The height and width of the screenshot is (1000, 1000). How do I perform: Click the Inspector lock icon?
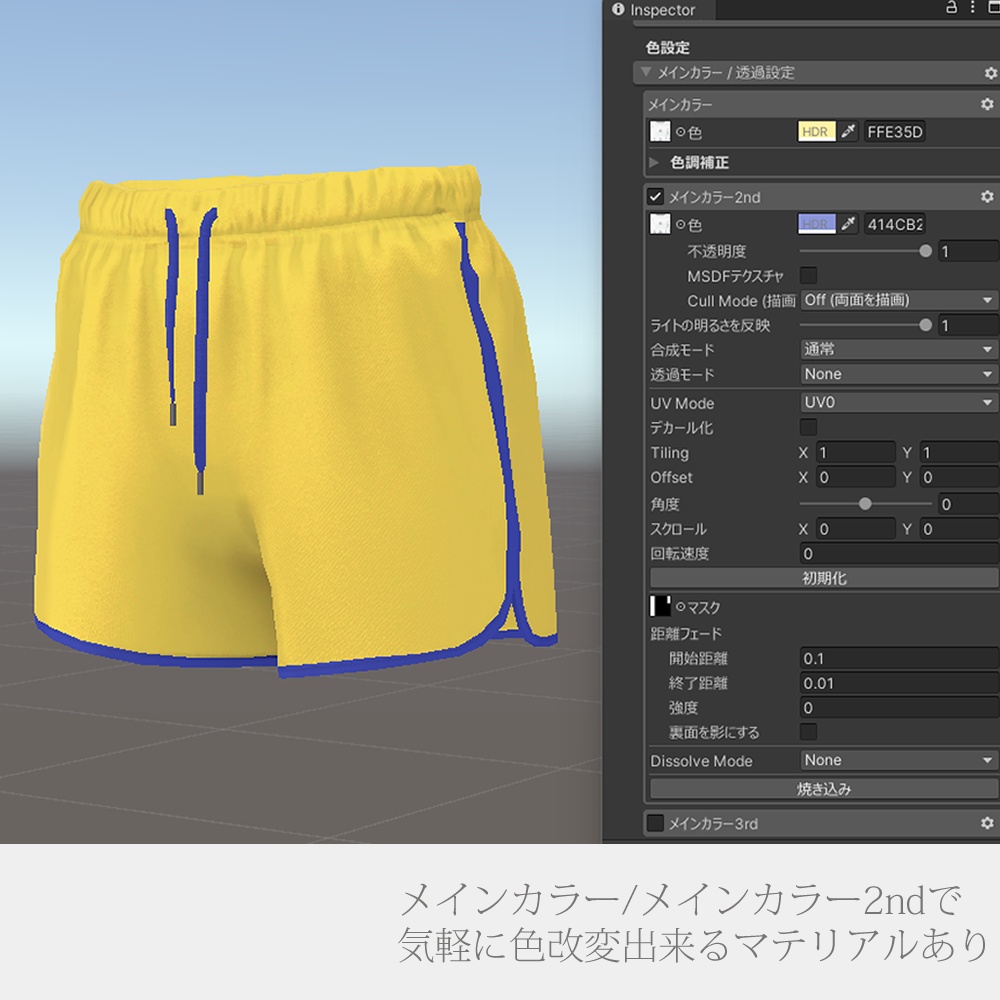click(951, 8)
